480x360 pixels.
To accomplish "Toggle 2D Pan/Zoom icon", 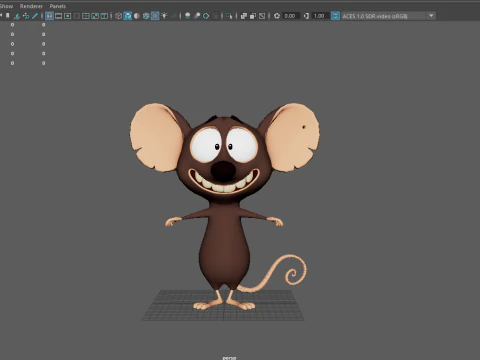I will pos(26,16).
